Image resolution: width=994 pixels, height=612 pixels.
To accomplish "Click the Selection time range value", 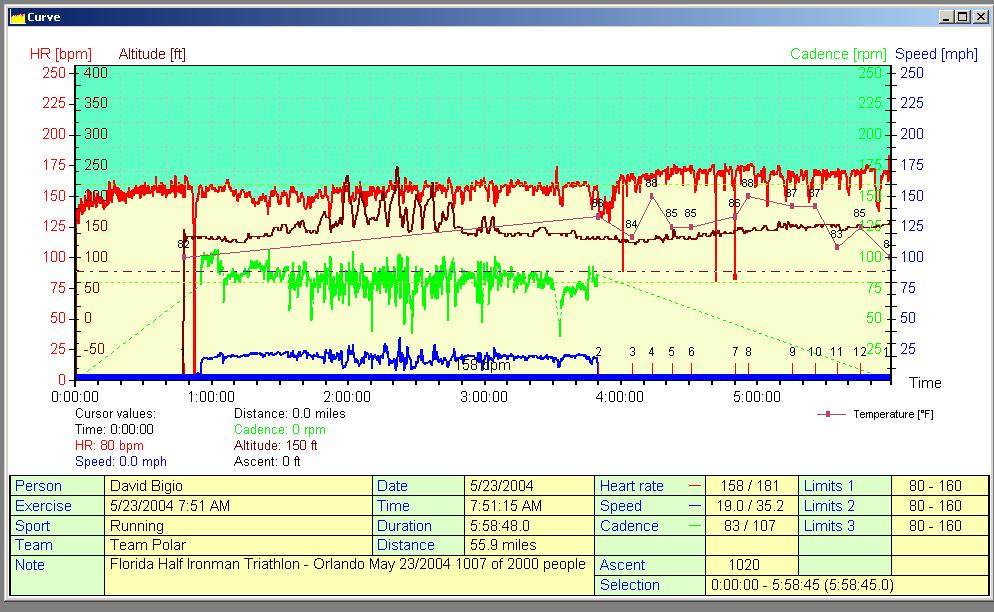I will tap(801, 585).
